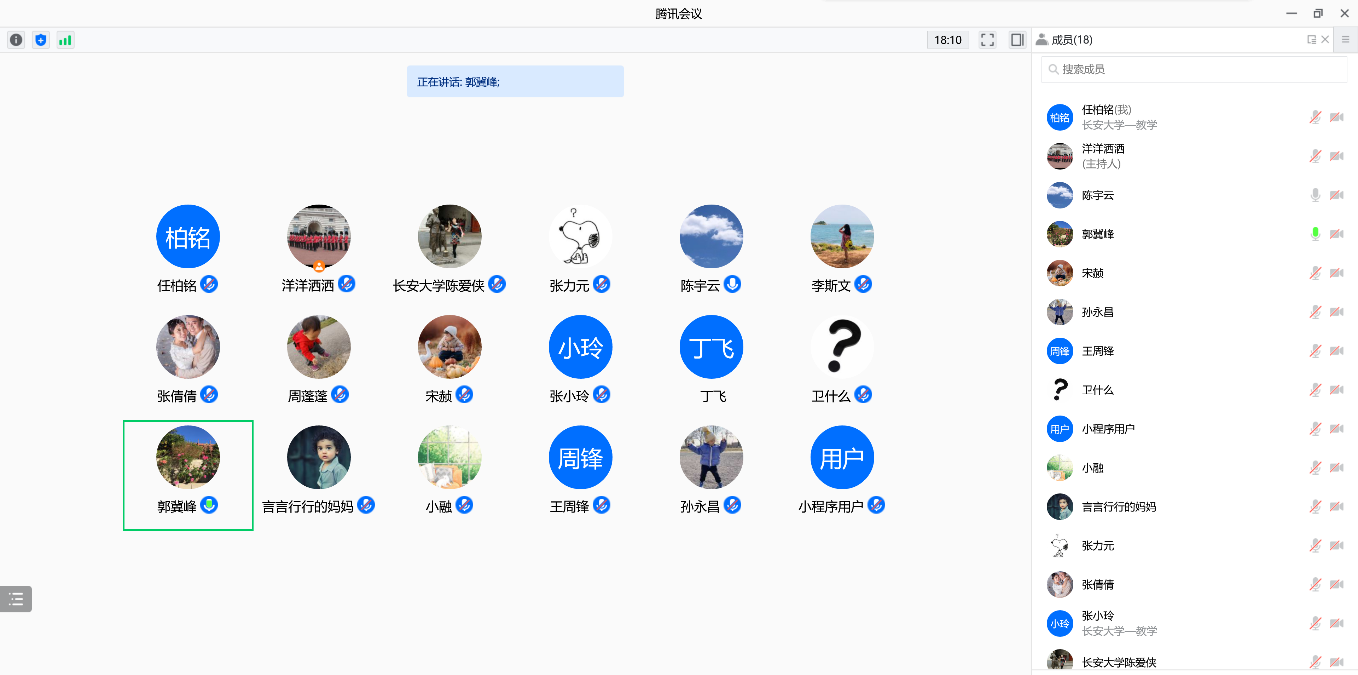Select 郭冀峰's highlighted speaker tile
This screenshot has width=1358, height=675.
tap(188, 475)
